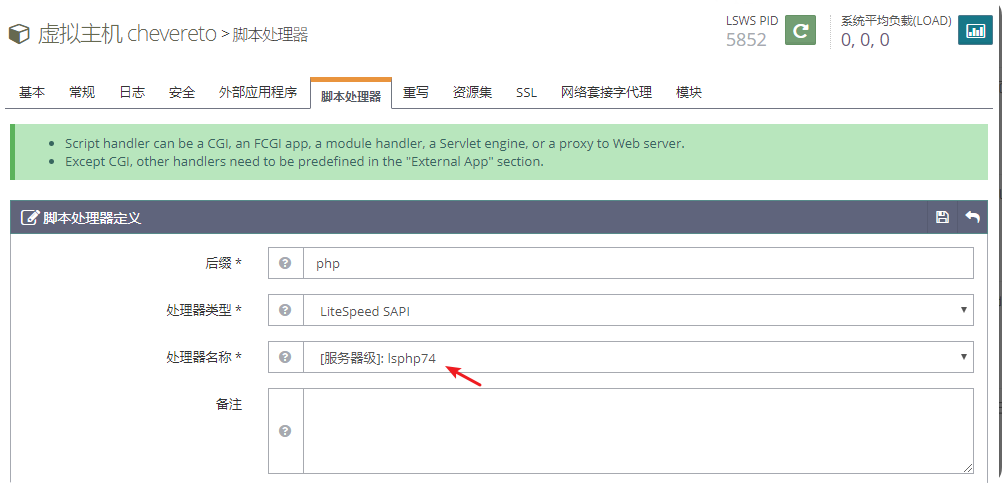Click the 后缀 input containing php
This screenshot has height=483, width=1002.
638,263
